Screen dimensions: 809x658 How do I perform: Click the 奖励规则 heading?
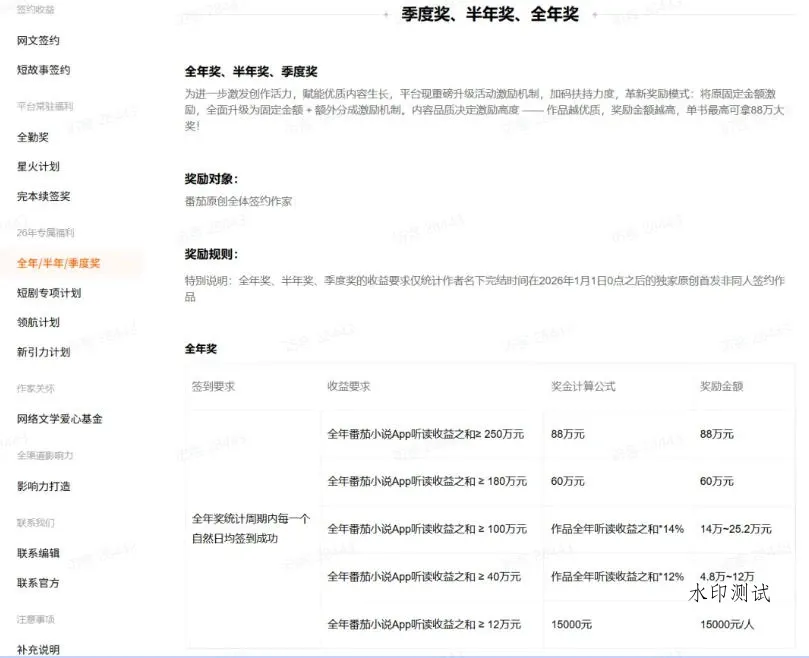click(x=212, y=254)
